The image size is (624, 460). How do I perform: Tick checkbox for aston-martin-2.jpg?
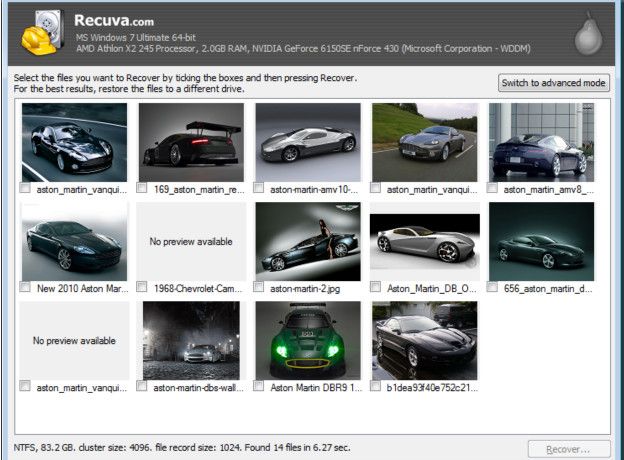tap(259, 287)
